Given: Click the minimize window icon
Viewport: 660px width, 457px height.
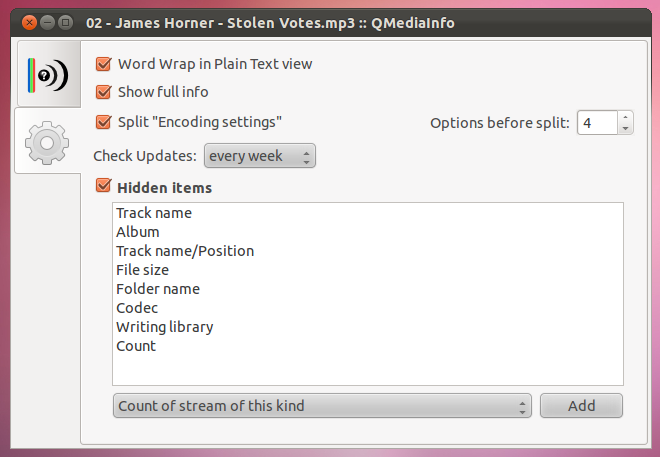Looking at the screenshot, I should pos(48,22).
